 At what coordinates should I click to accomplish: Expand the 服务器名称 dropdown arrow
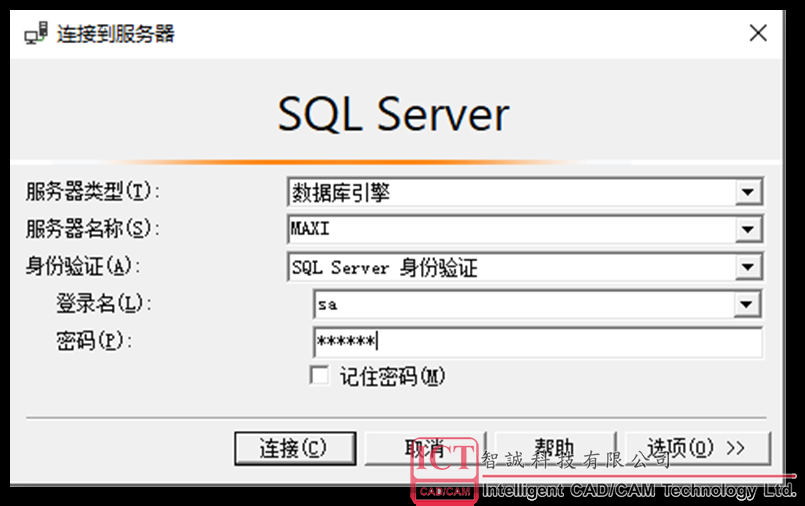coord(748,229)
